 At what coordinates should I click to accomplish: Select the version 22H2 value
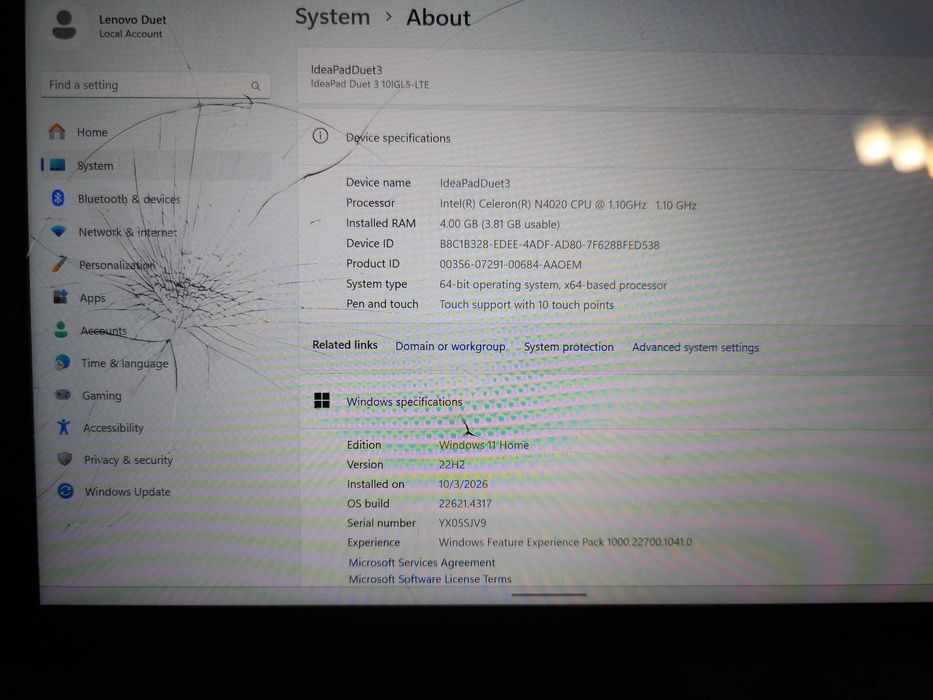(452, 464)
